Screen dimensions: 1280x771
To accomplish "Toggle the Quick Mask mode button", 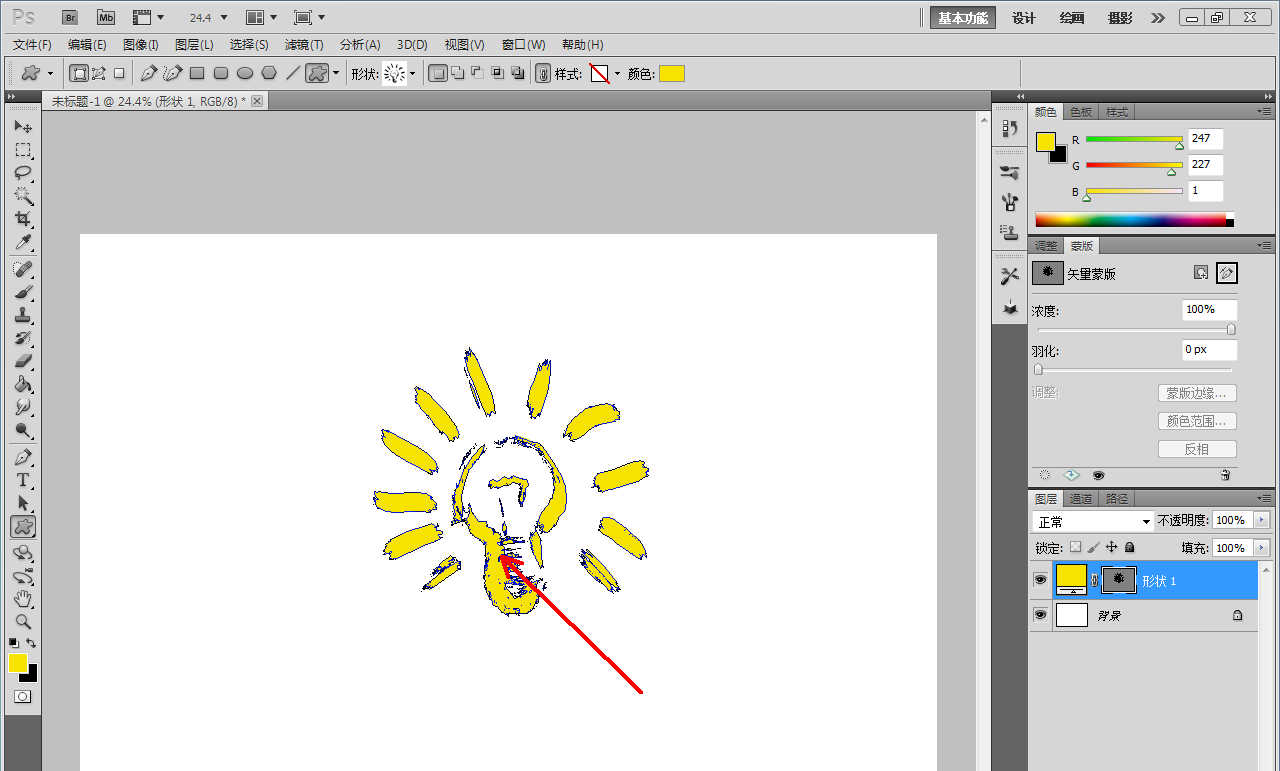I will tap(22, 696).
